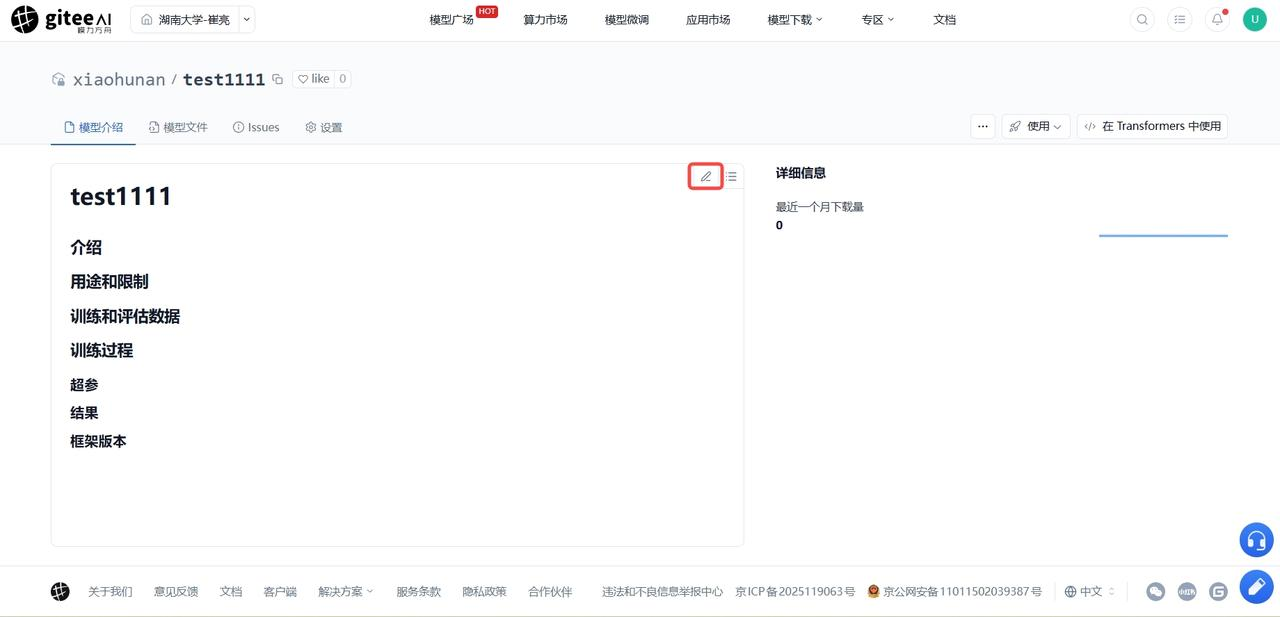Click the police badge 京公网安备 link
Screen dimensions: 1280x617
tap(954, 591)
